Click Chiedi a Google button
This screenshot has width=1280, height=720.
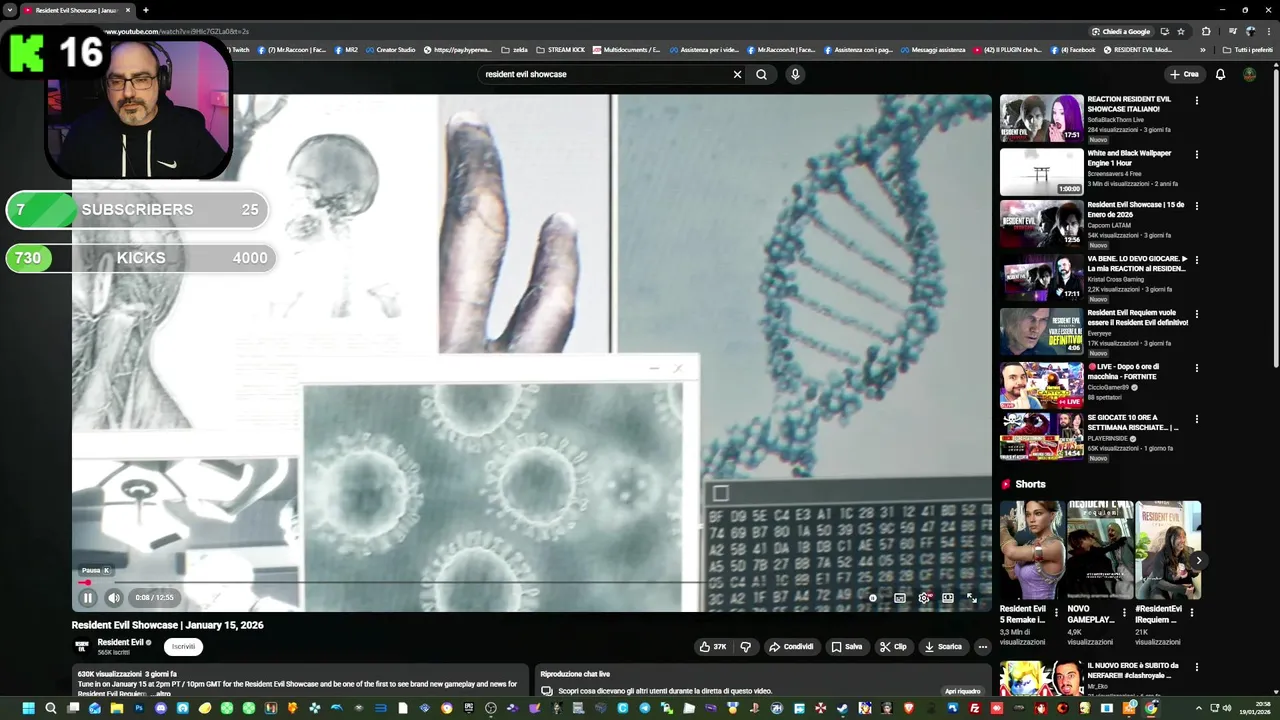pos(1122,31)
